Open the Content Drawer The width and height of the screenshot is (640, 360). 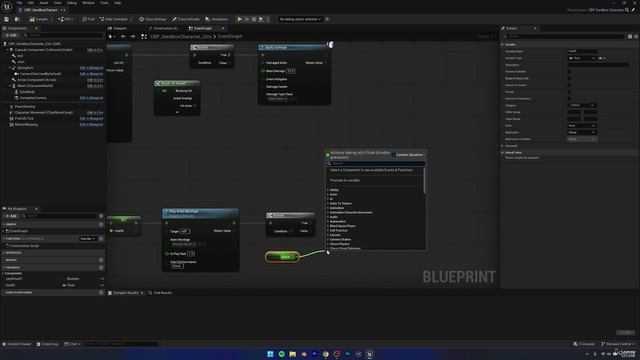pyautogui.click(x=17, y=344)
